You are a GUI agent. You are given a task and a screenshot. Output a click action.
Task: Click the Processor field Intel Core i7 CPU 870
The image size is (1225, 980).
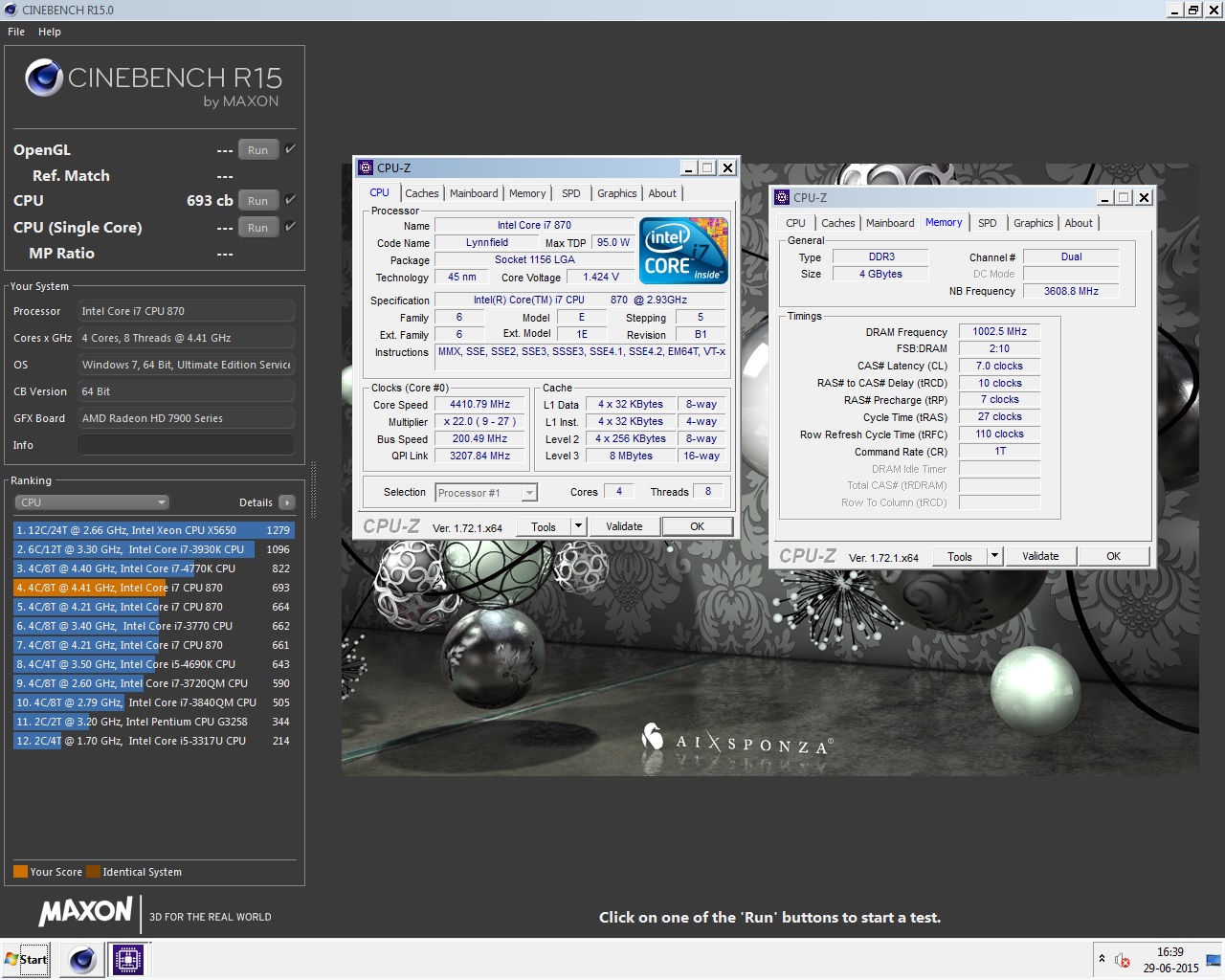pyautogui.click(x=186, y=311)
